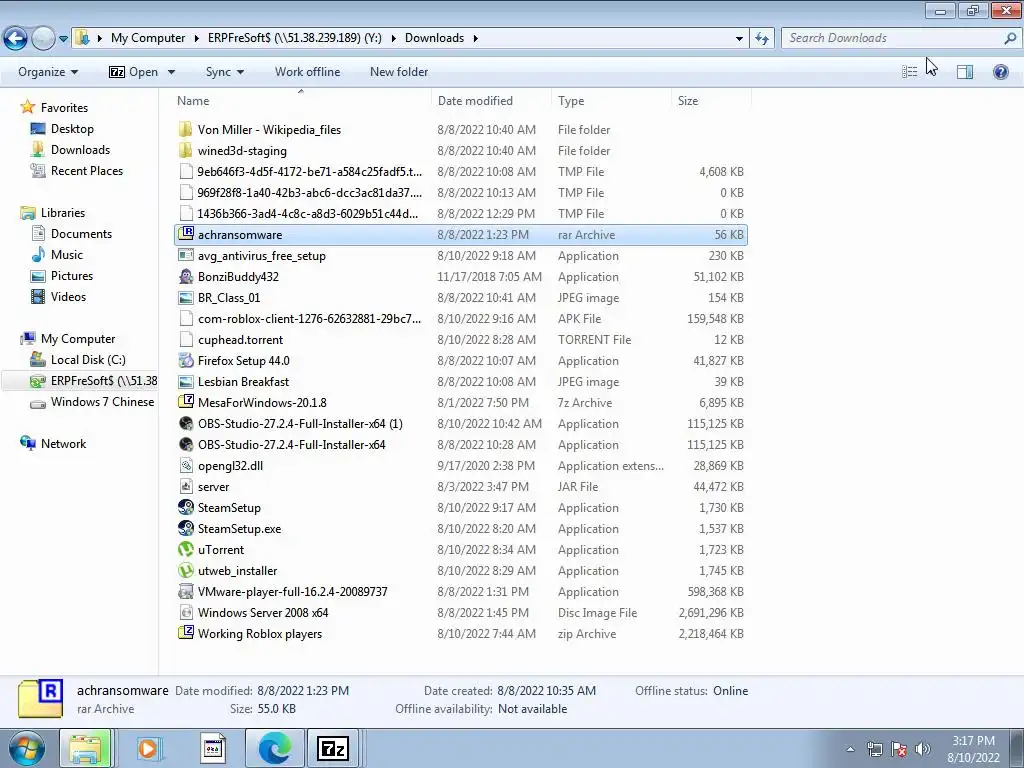The image size is (1024, 768).
Task: Click the Back navigation arrow
Action: (16, 39)
